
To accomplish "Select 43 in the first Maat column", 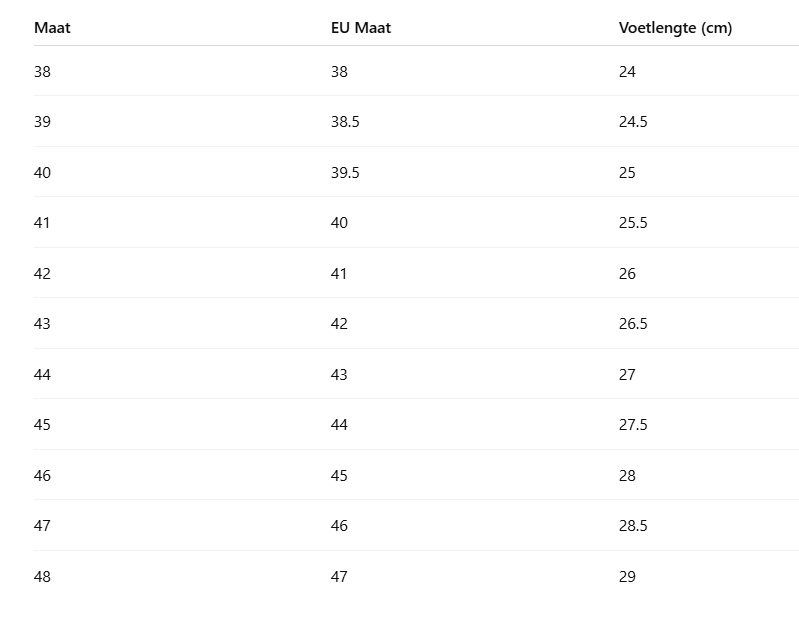I will [x=42, y=324].
